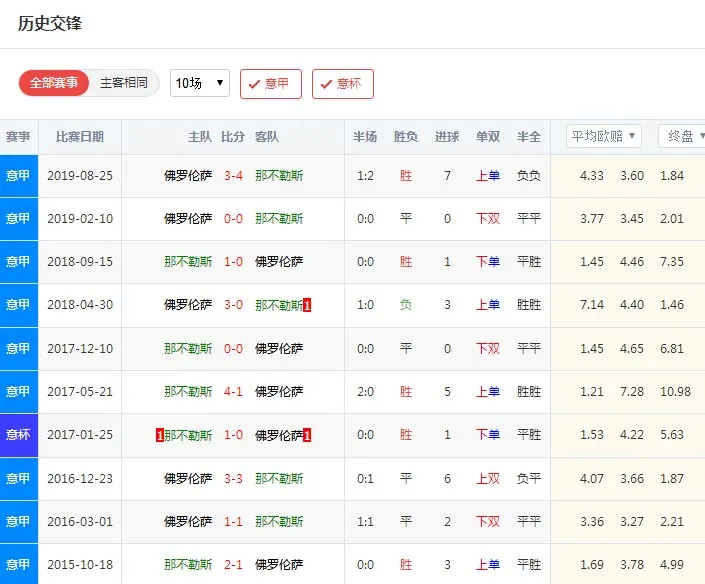Click odds value 4.99
The image size is (705, 584).
pos(672,565)
